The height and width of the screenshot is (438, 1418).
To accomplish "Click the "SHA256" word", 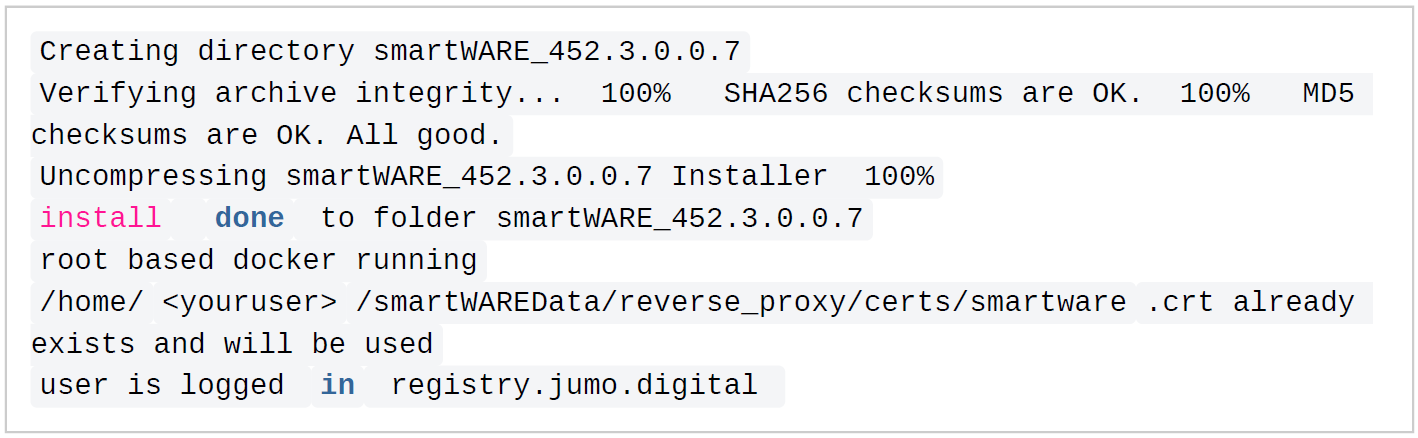I will coord(776,93).
